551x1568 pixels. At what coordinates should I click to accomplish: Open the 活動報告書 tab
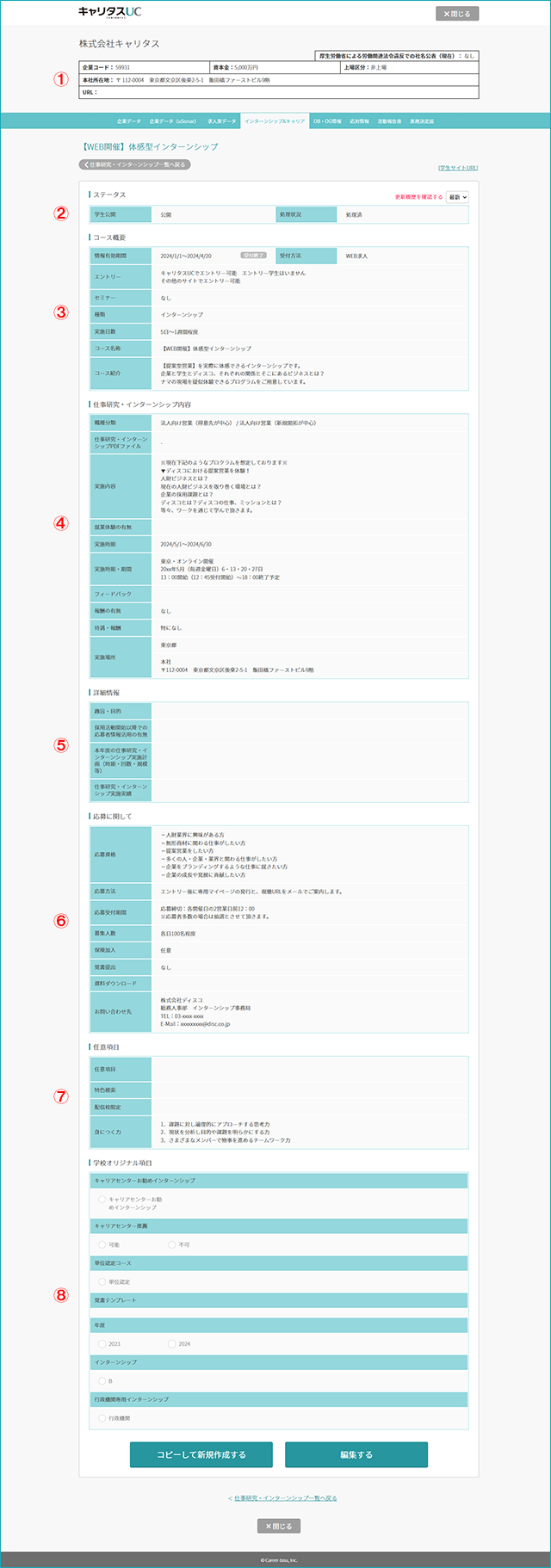389,121
